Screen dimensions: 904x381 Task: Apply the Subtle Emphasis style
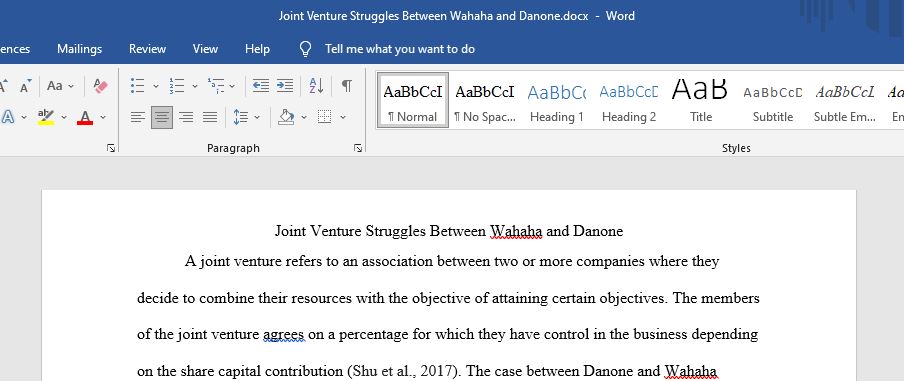(845, 99)
